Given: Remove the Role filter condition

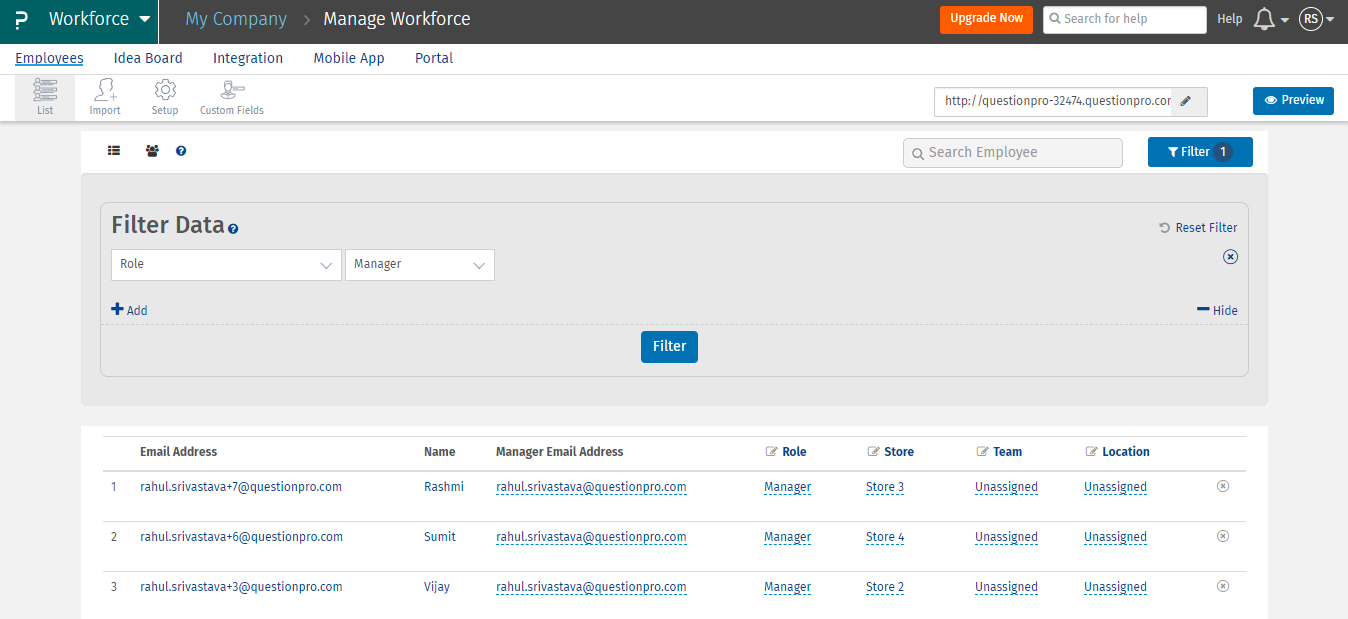Looking at the screenshot, I should click(x=1230, y=257).
